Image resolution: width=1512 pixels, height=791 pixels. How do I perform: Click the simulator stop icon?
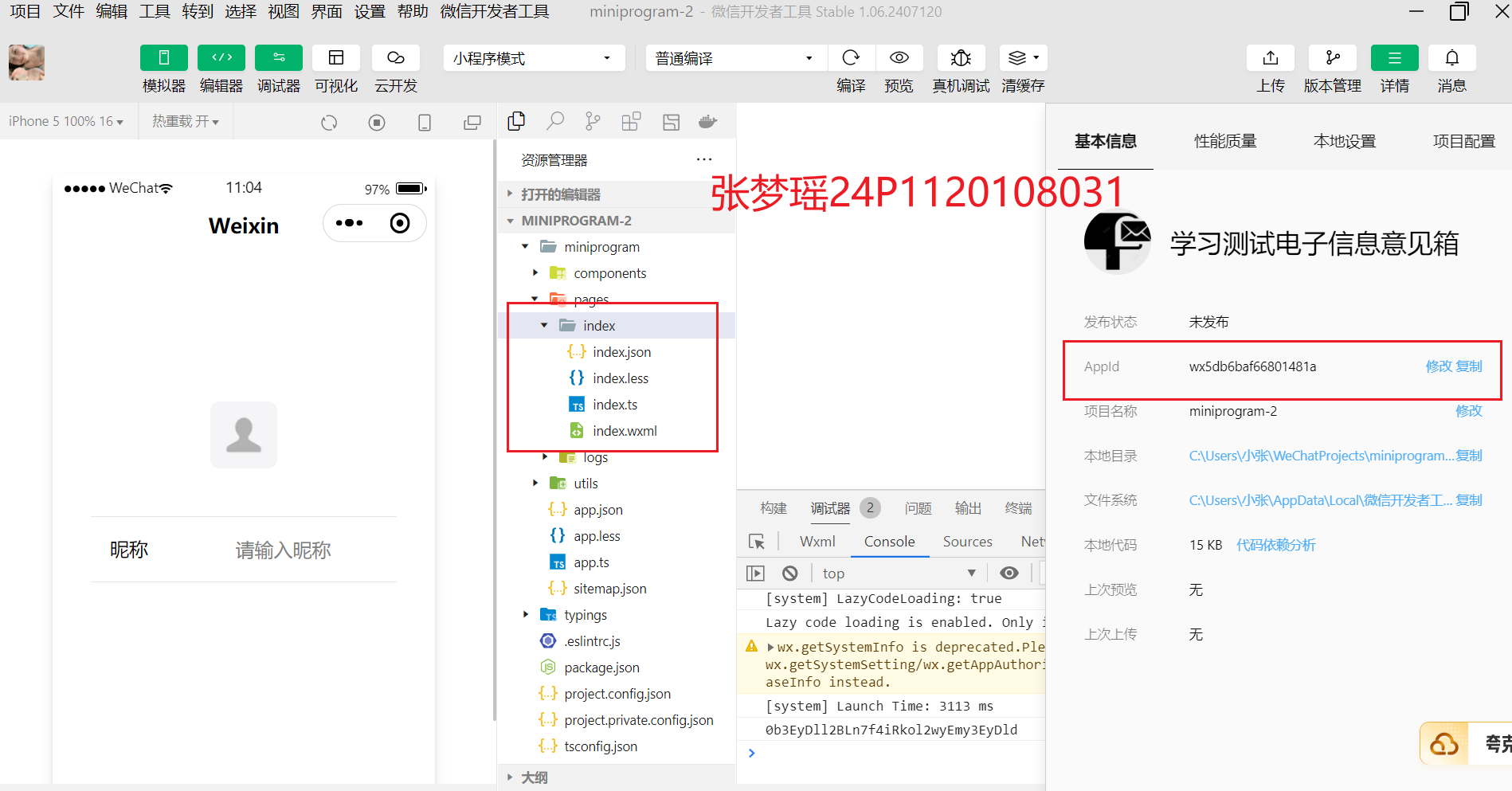click(x=377, y=123)
